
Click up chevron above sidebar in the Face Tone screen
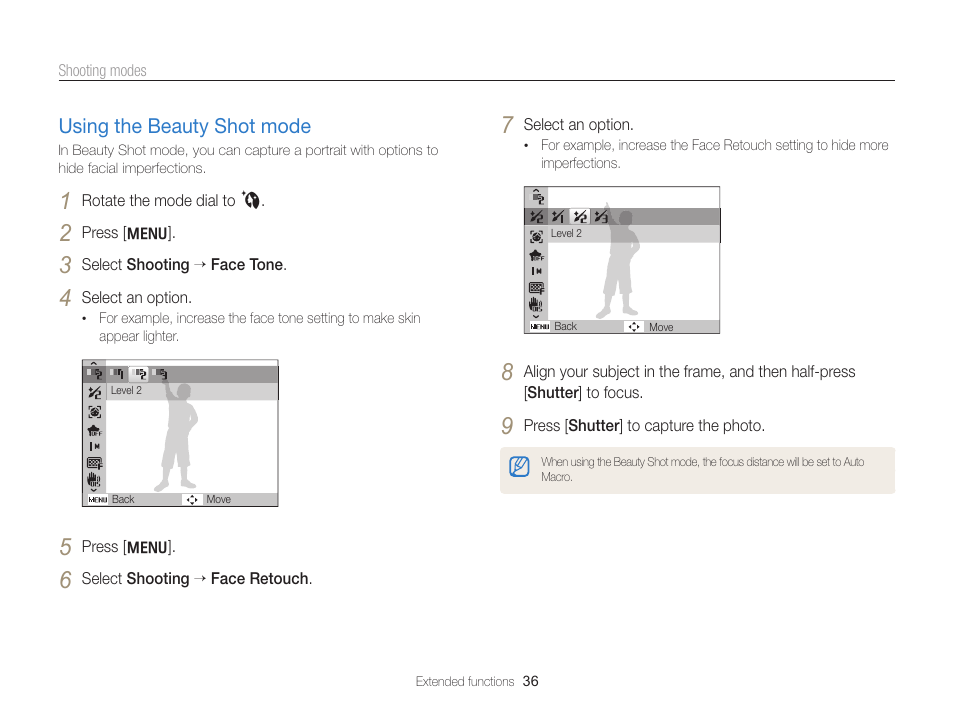[94, 363]
